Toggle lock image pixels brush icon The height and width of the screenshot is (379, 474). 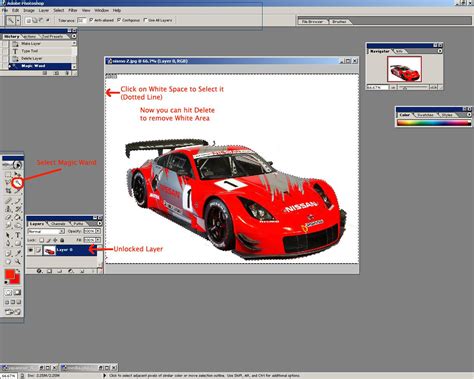tap(49, 240)
